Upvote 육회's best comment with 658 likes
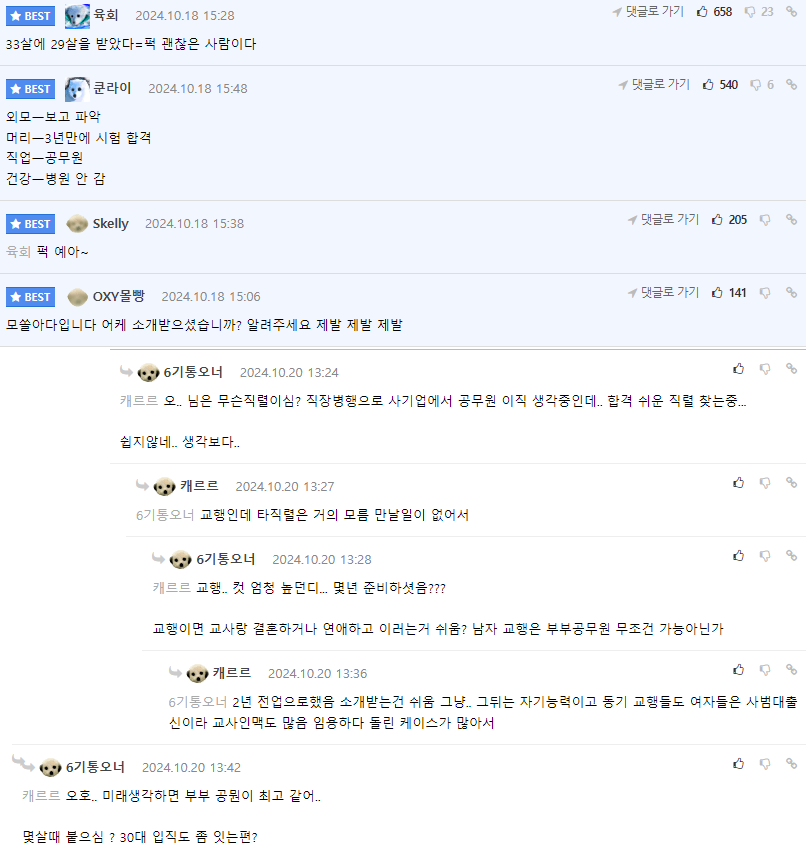 (702, 12)
